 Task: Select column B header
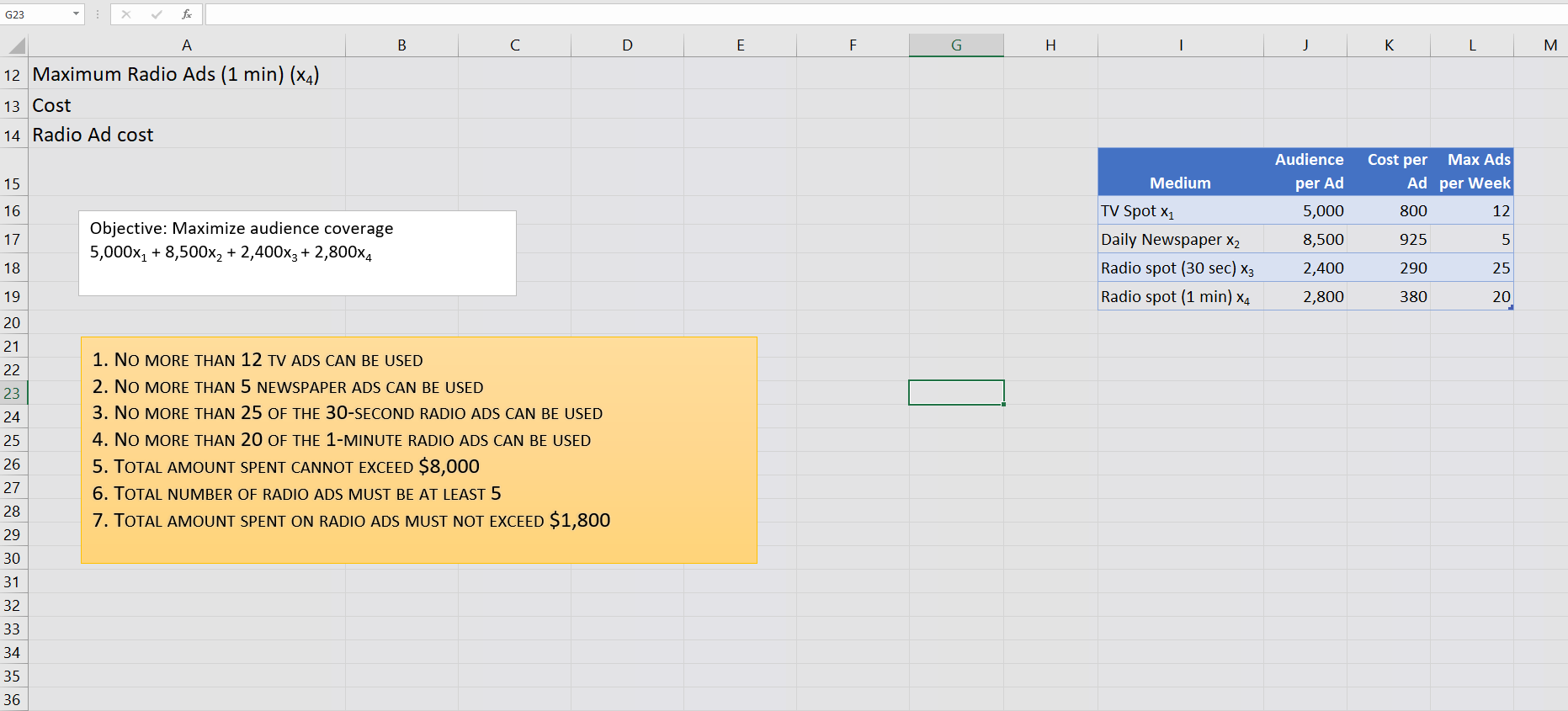coord(402,45)
